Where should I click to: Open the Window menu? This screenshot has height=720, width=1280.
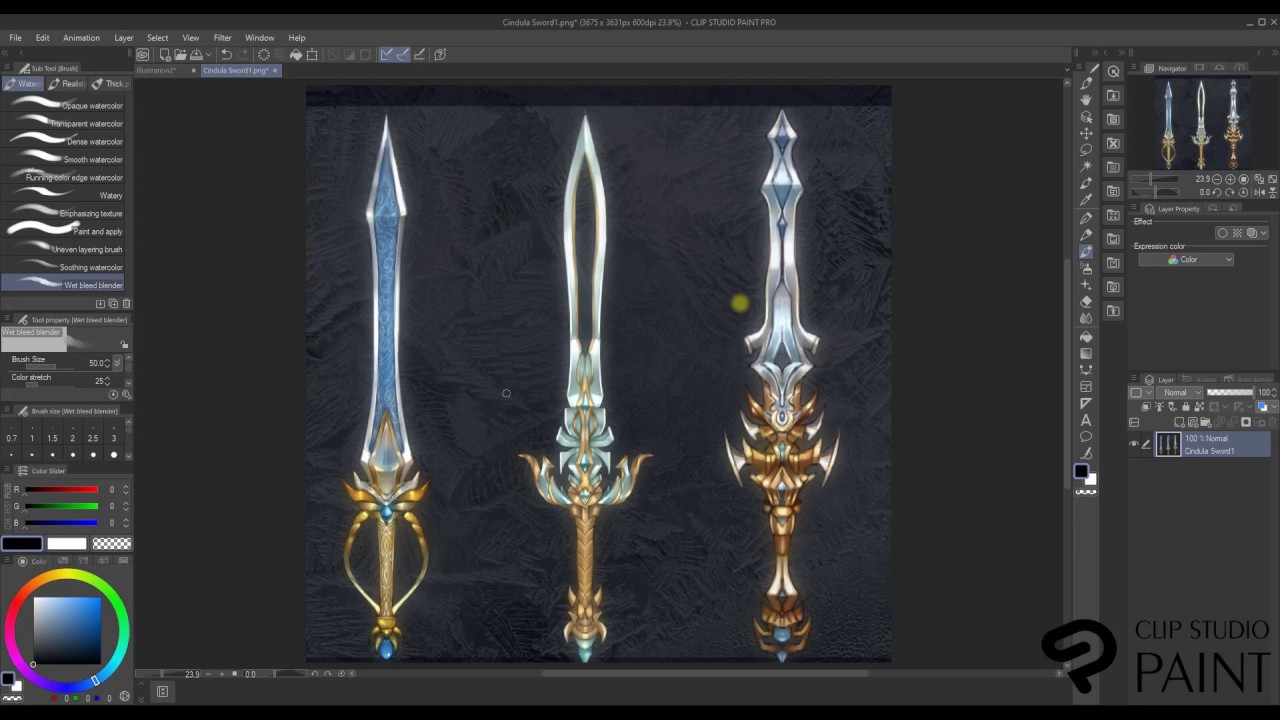[x=259, y=38]
